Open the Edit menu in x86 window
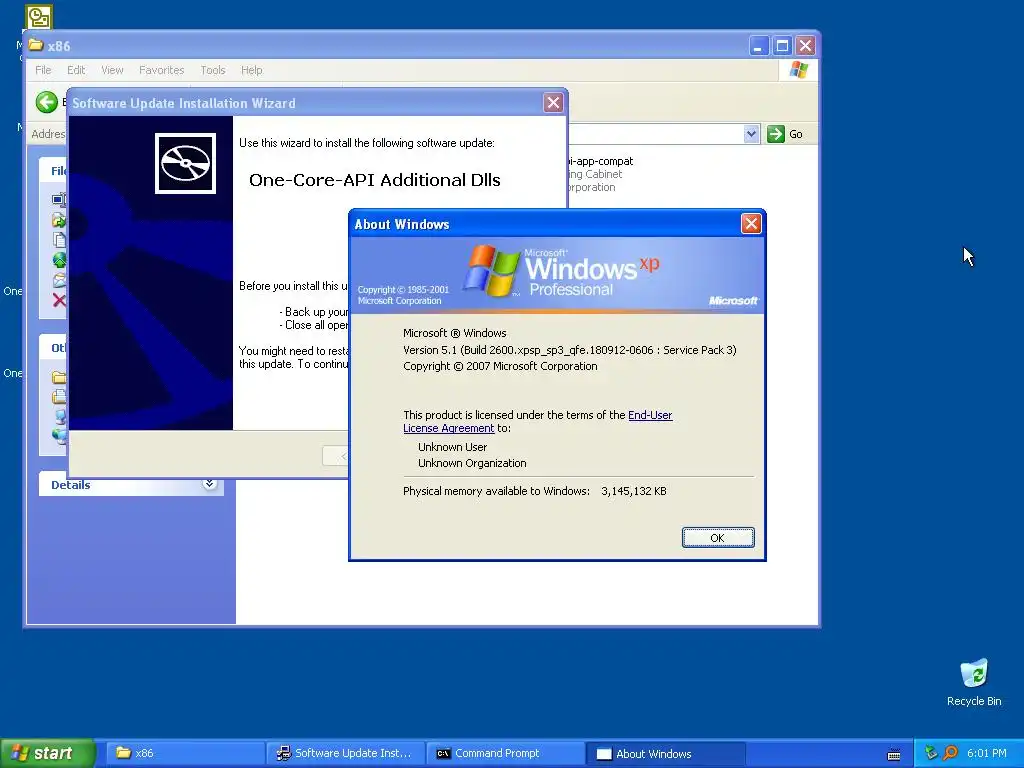Viewport: 1024px width, 768px height. (76, 70)
